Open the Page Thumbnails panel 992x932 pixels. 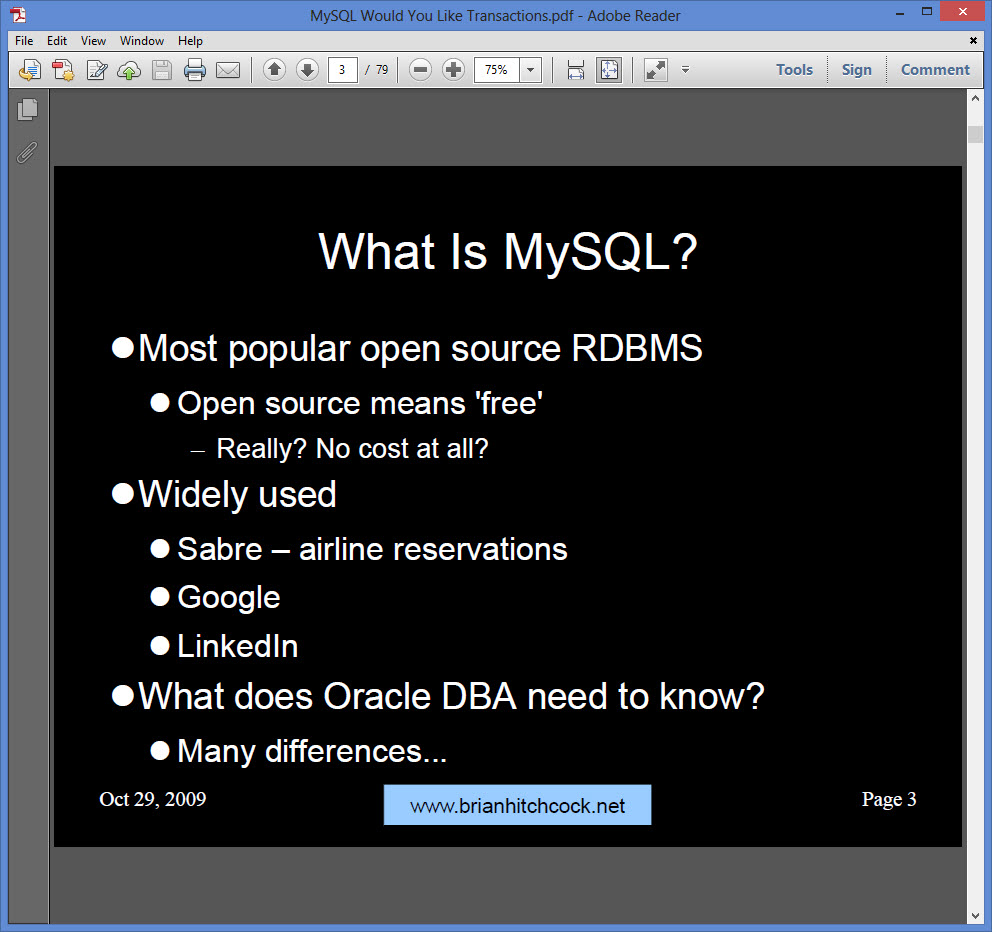[x=27, y=110]
